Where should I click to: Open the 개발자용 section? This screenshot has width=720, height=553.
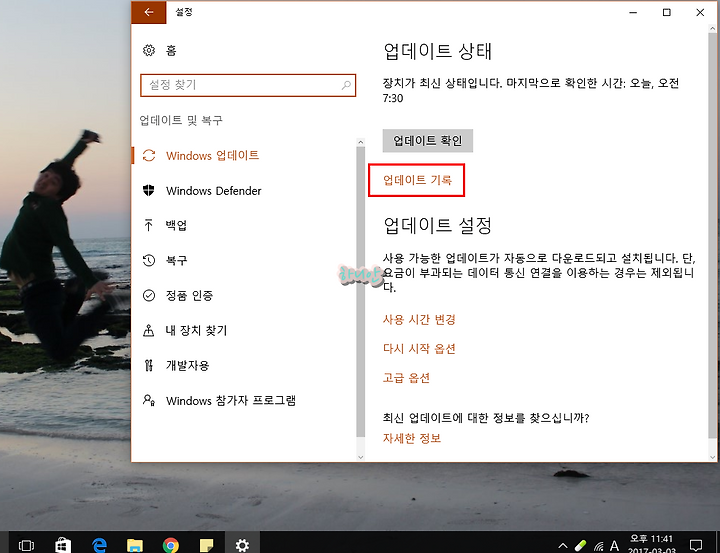pos(187,365)
